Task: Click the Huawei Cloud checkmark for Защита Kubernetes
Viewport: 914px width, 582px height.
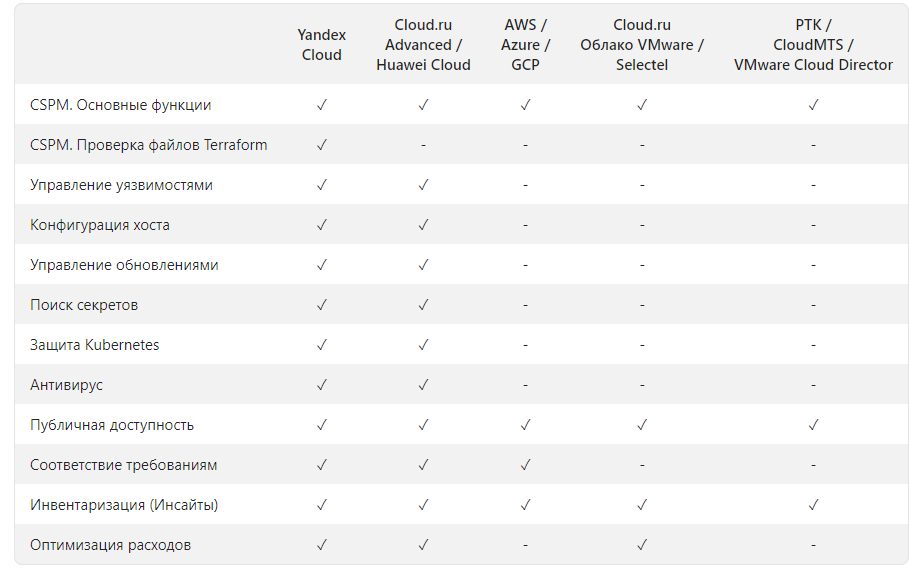Action: pyautogui.click(x=423, y=345)
